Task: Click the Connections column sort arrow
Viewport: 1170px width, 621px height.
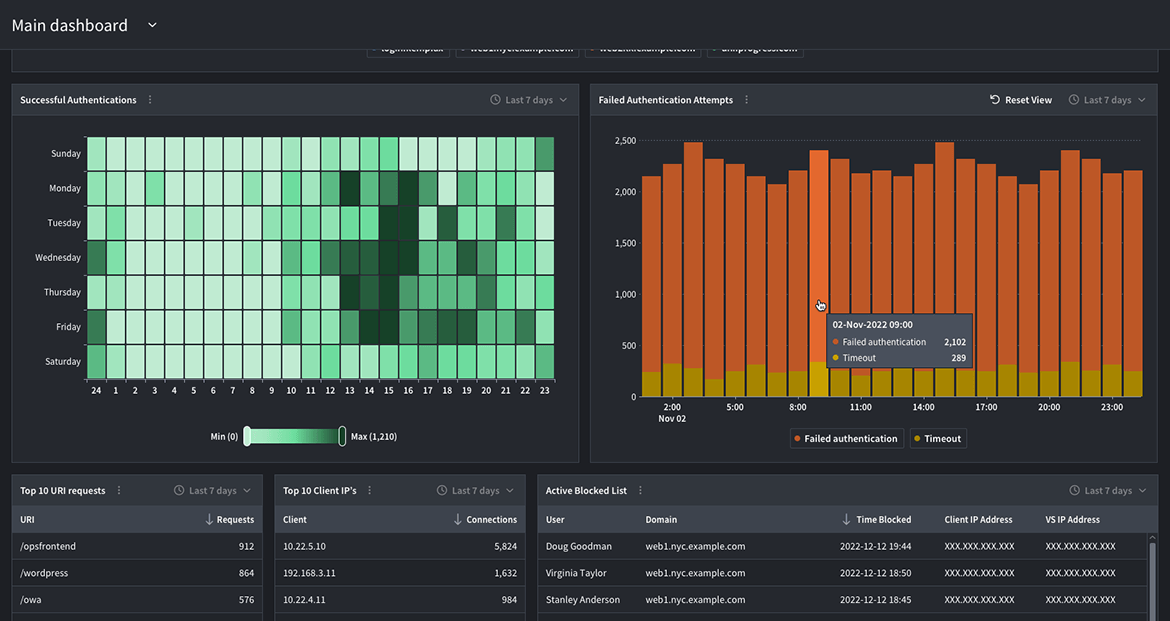Action: pyautogui.click(x=458, y=520)
